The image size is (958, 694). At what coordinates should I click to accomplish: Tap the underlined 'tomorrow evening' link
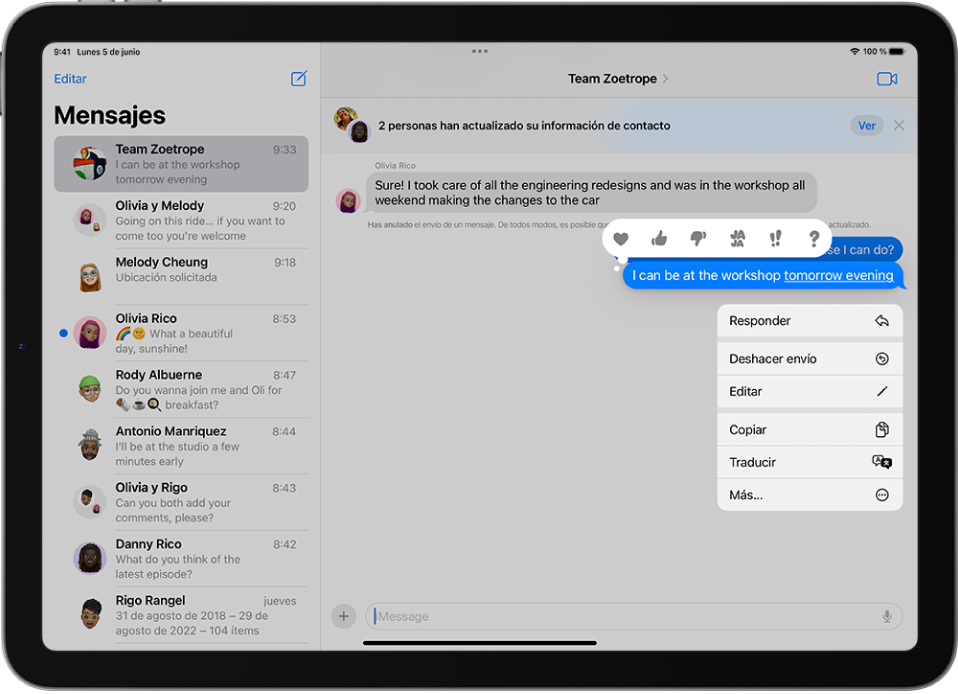point(838,275)
